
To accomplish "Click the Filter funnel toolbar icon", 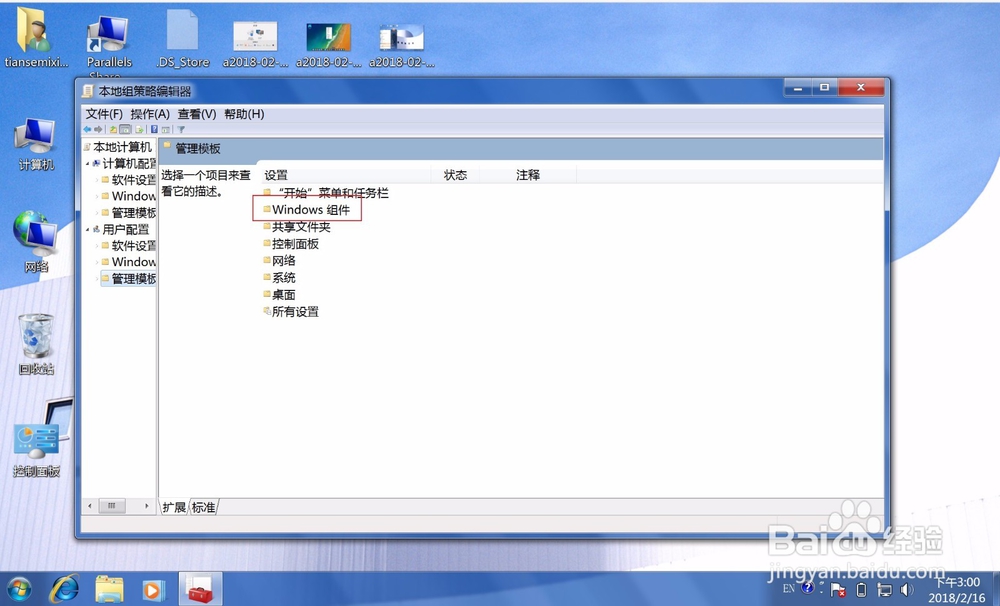I will click(181, 129).
